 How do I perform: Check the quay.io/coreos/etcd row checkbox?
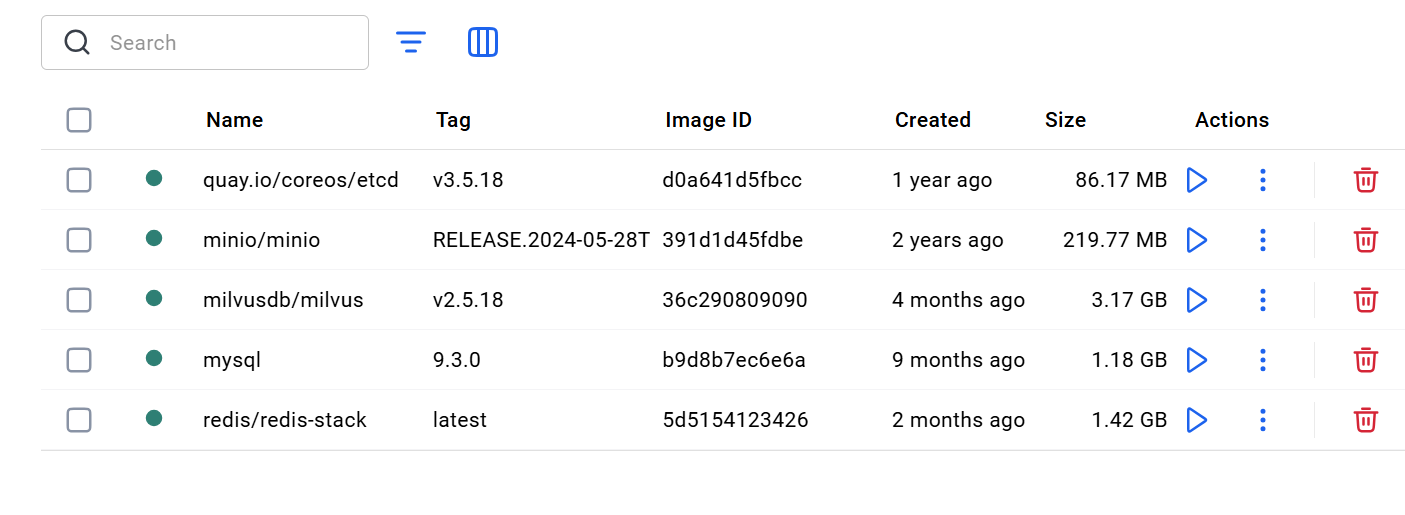[x=79, y=180]
